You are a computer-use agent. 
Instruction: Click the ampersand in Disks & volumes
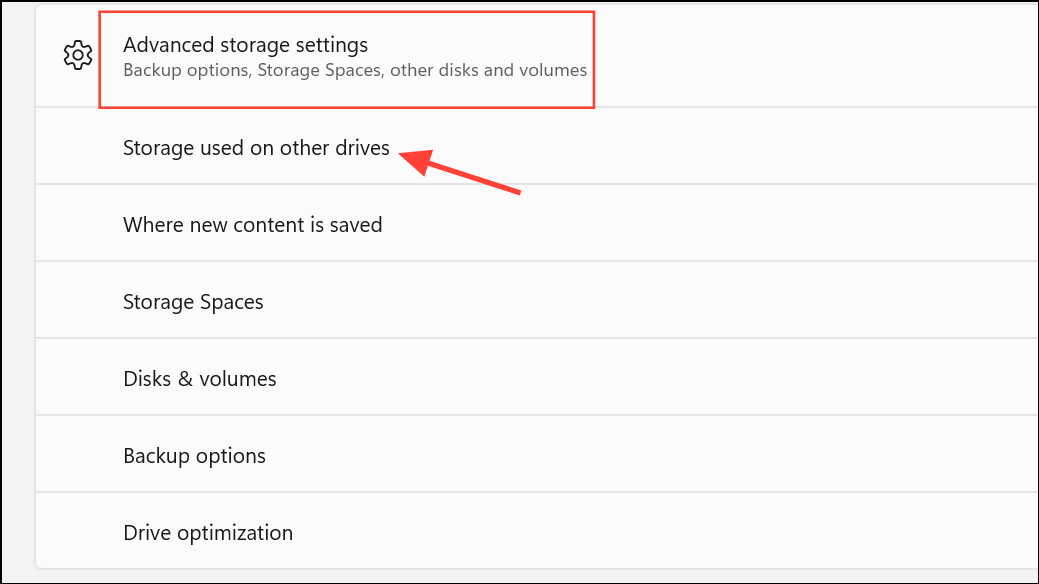(x=187, y=379)
